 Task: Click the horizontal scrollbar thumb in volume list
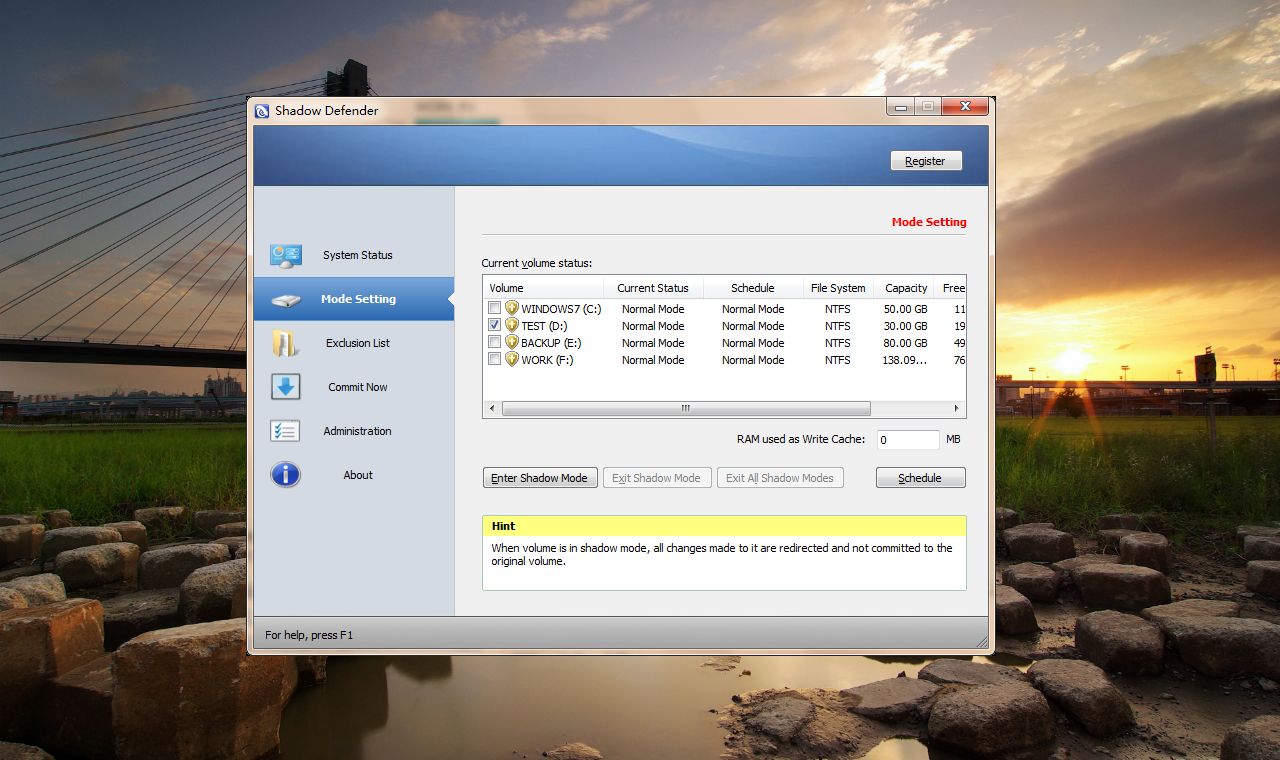pos(686,408)
